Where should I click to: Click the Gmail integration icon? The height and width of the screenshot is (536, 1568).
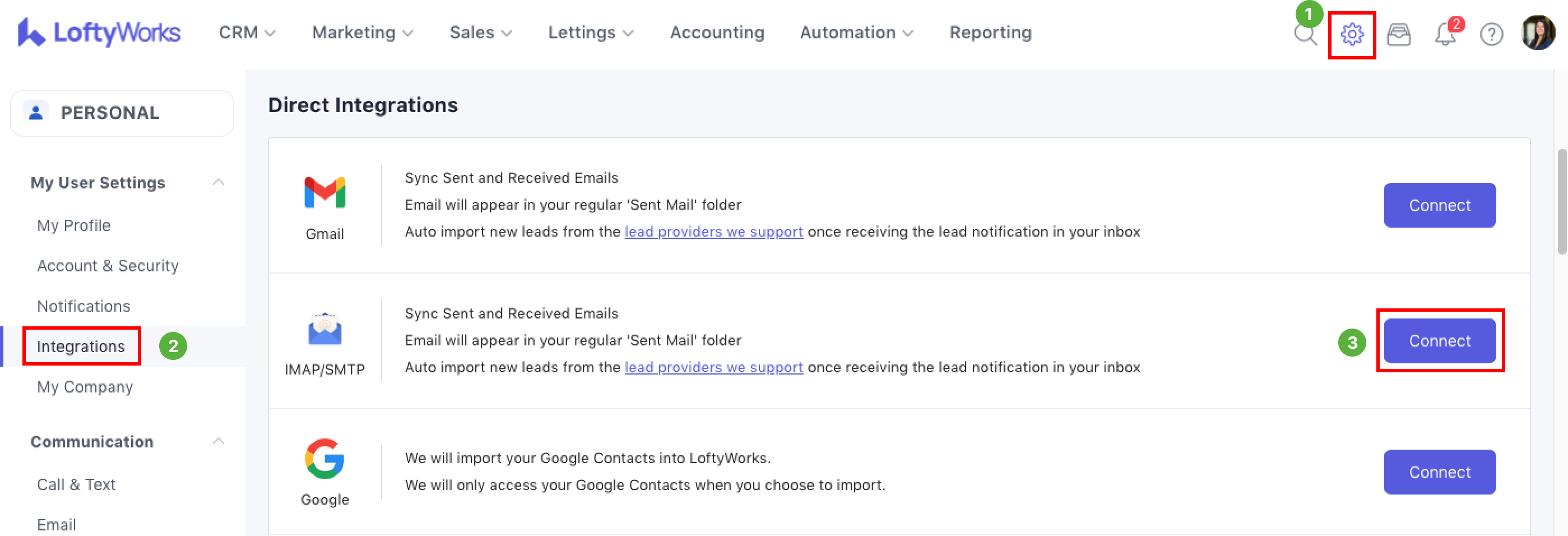pyautogui.click(x=324, y=193)
